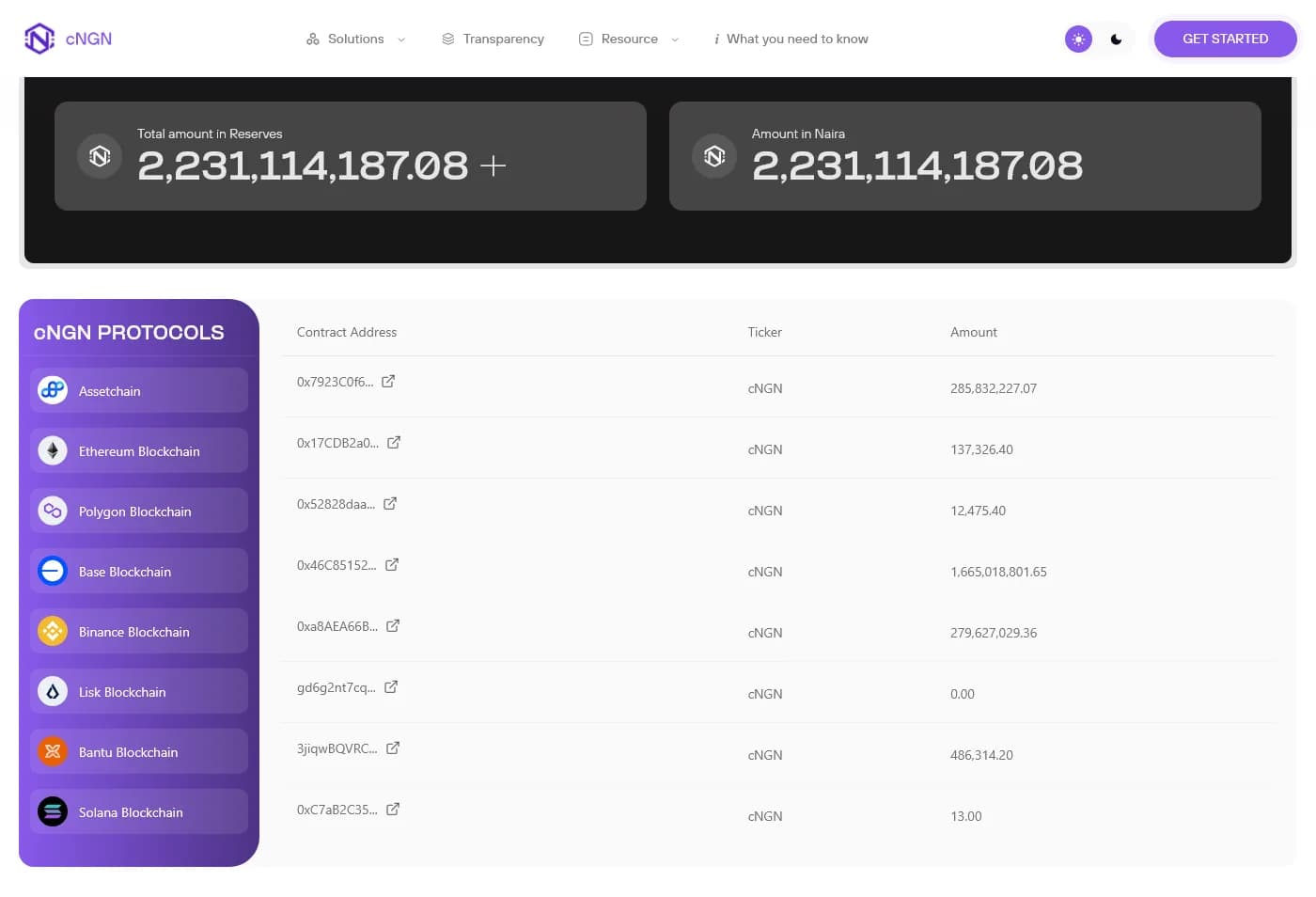Click amount 1,665,018,801.65

[x=998, y=572]
